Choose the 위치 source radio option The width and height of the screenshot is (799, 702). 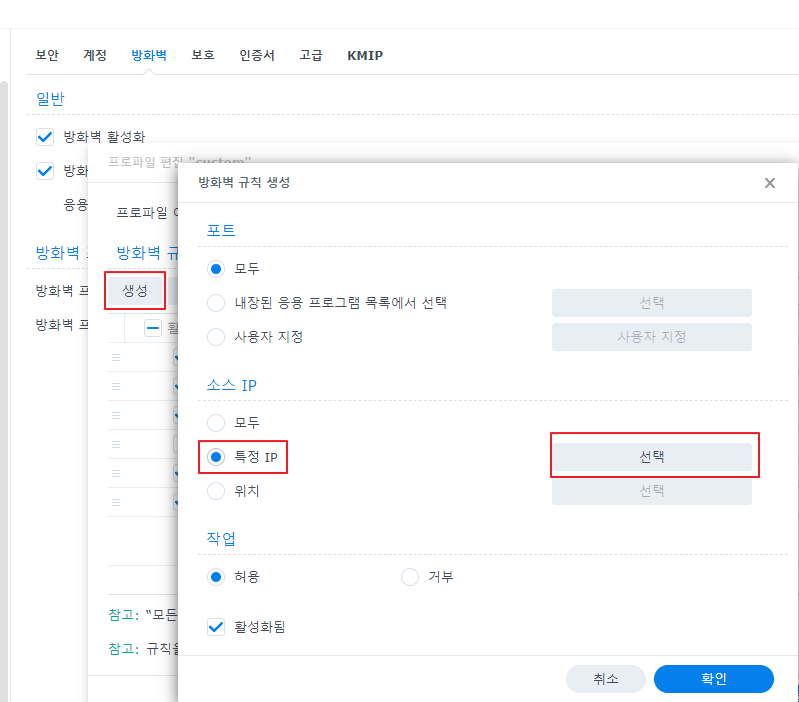tap(216, 491)
